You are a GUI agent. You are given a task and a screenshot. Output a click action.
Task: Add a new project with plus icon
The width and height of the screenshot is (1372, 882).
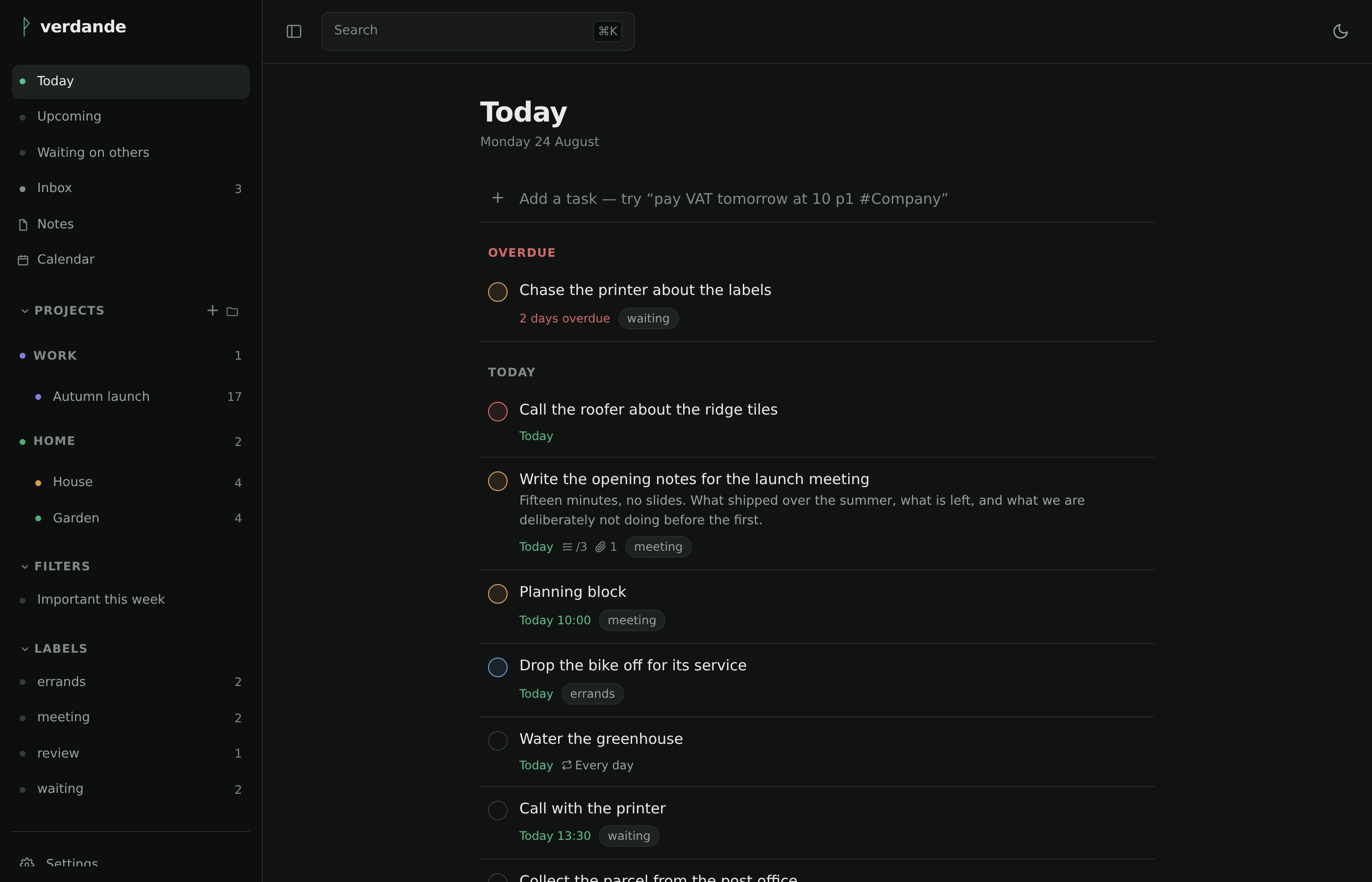coord(213,311)
